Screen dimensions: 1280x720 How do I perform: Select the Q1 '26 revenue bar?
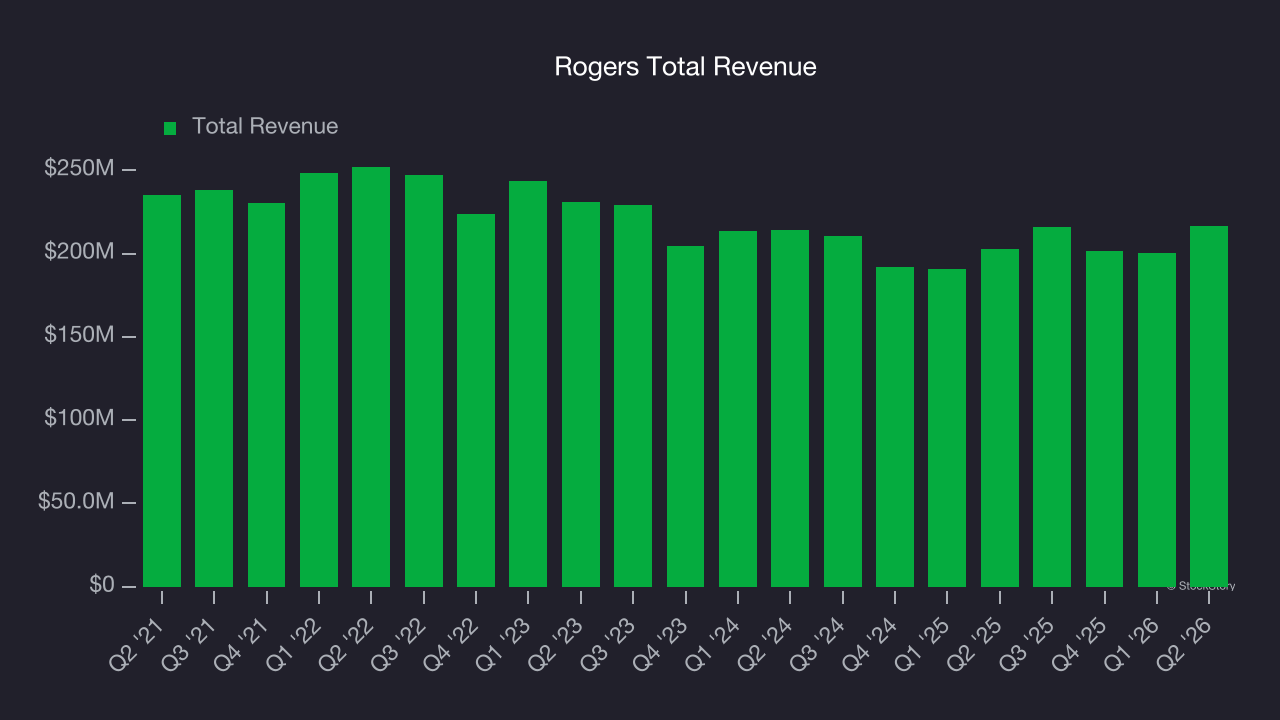(x=1157, y=420)
